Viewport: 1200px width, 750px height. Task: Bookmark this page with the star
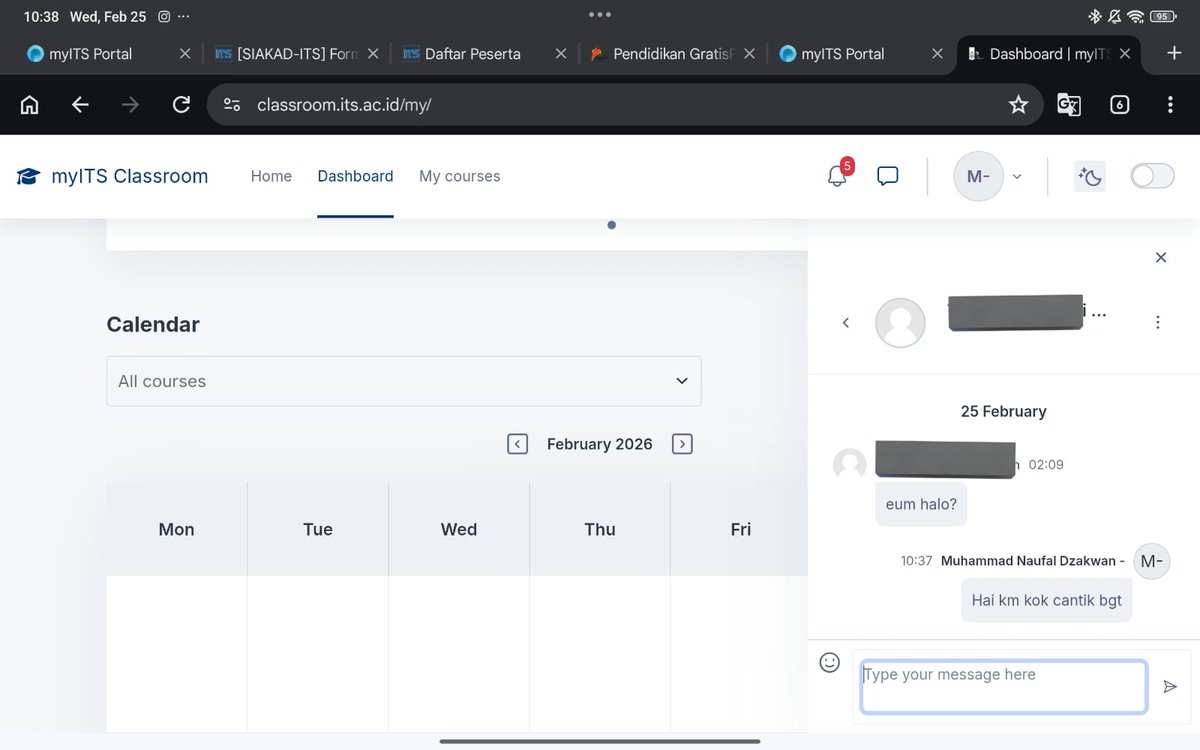[x=1018, y=104]
